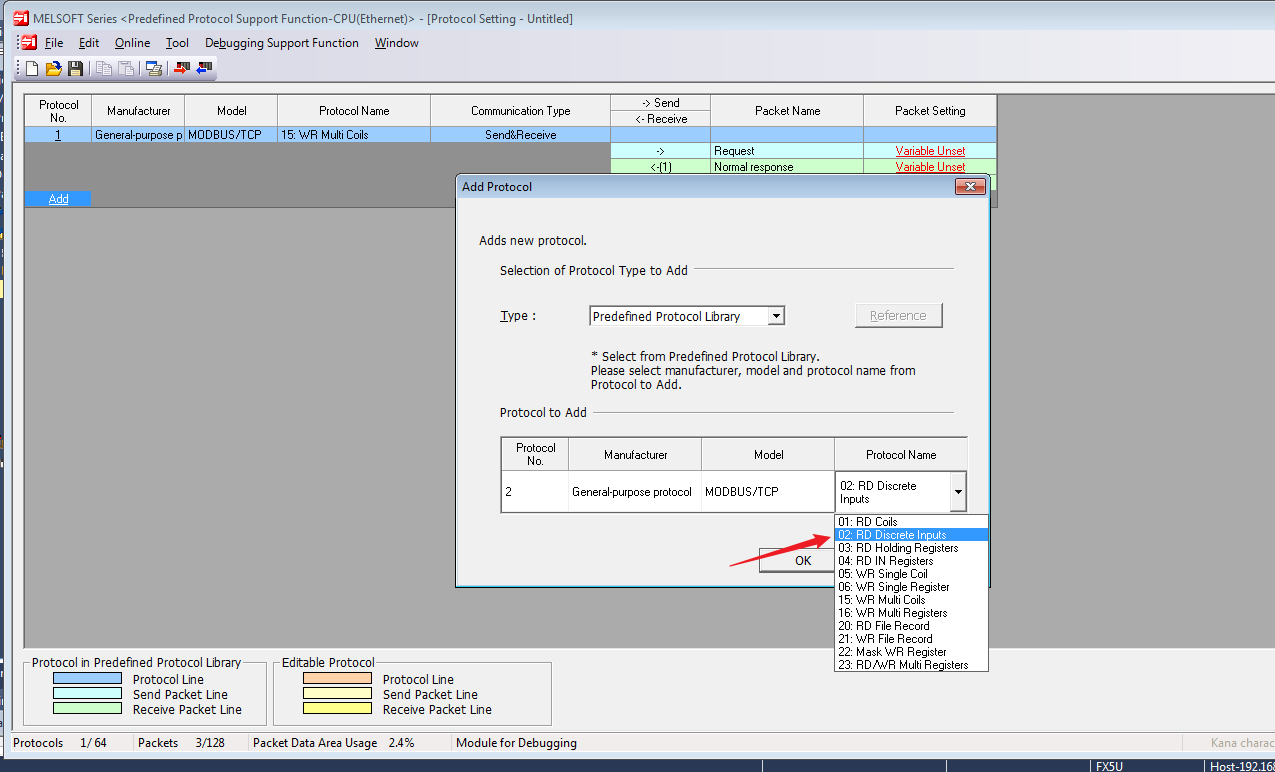The height and width of the screenshot is (772, 1275).
Task: Select 16: WR Multi Registers option
Action: coord(892,613)
